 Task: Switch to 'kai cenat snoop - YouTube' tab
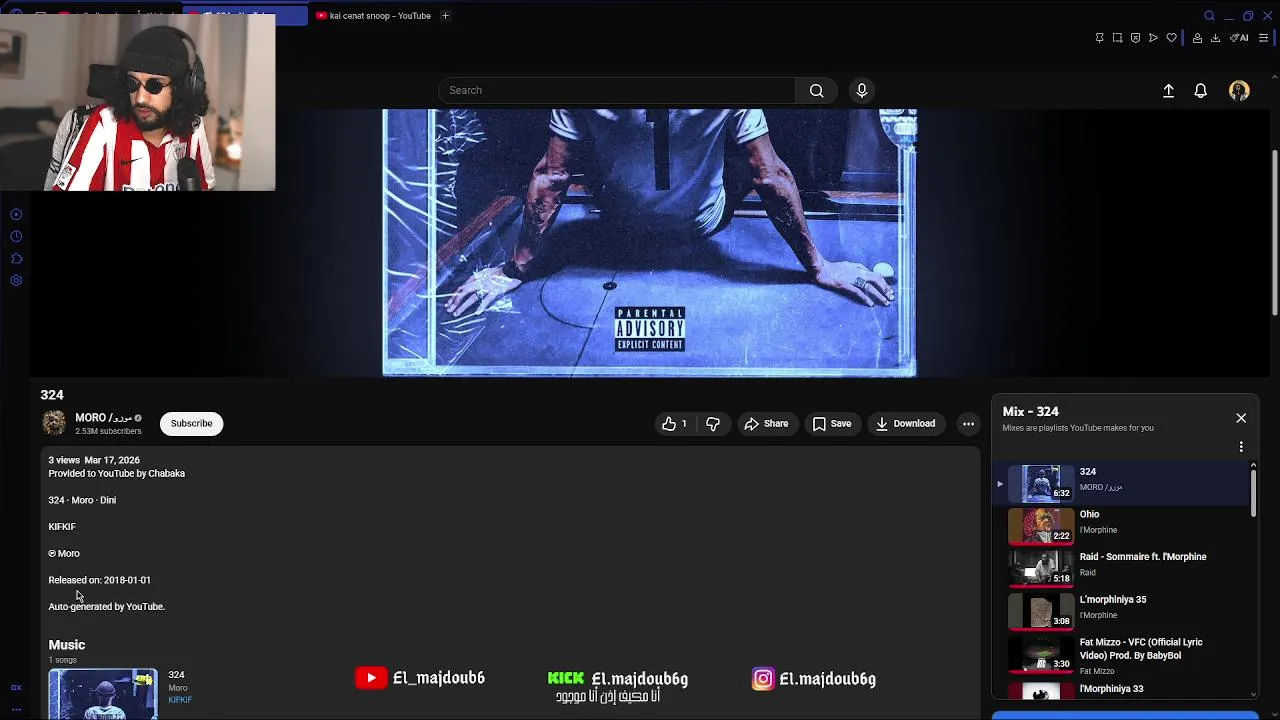372,15
